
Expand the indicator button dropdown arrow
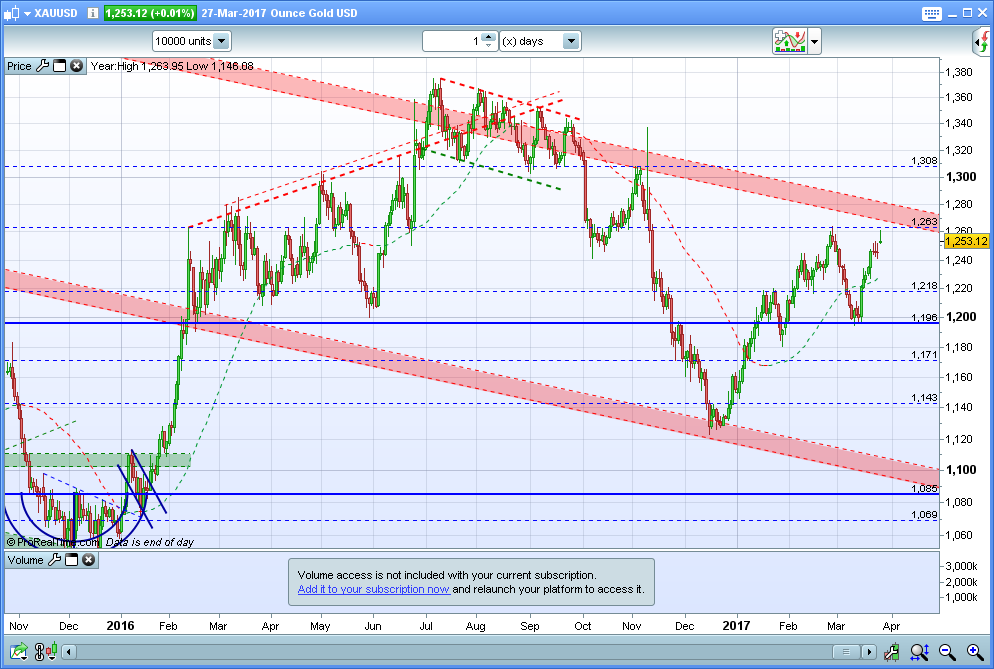click(x=814, y=42)
